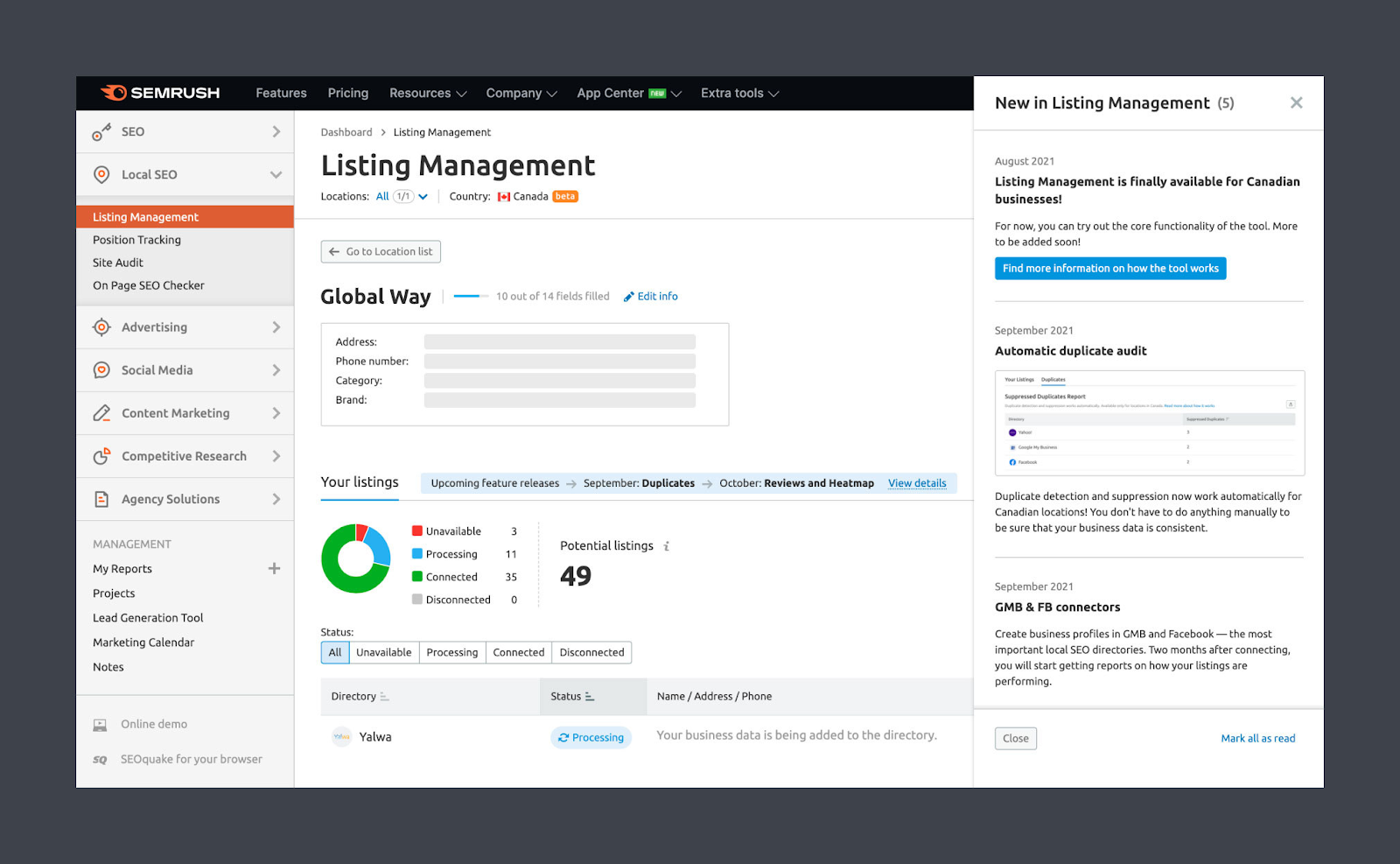This screenshot has width=1400, height=864.
Task: Open the SEO key icon section
Action: coord(101,131)
